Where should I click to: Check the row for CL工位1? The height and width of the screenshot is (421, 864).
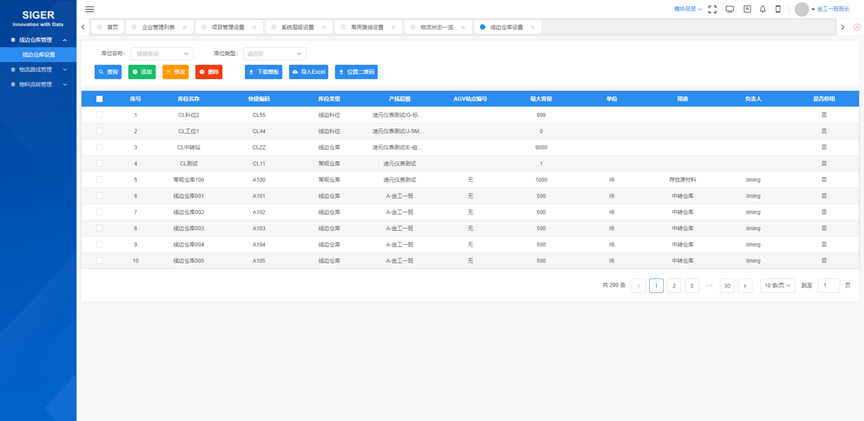99,131
